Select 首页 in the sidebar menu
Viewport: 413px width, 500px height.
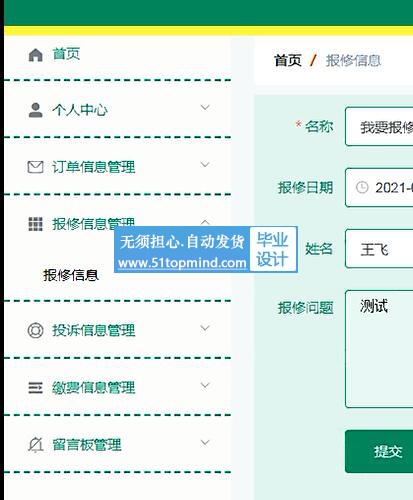(66, 54)
